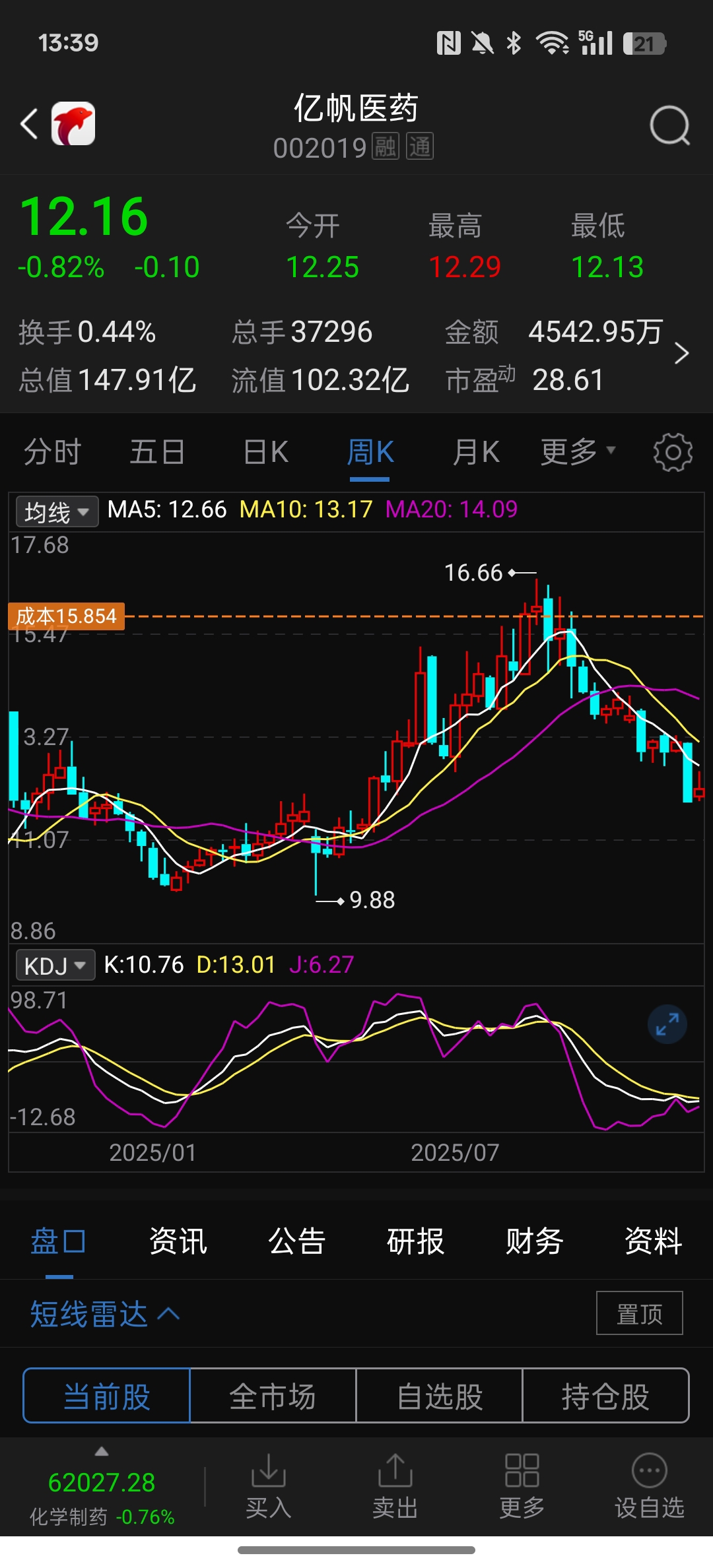
Task: Tap the 置顶 pin button
Action: pyautogui.click(x=639, y=1313)
